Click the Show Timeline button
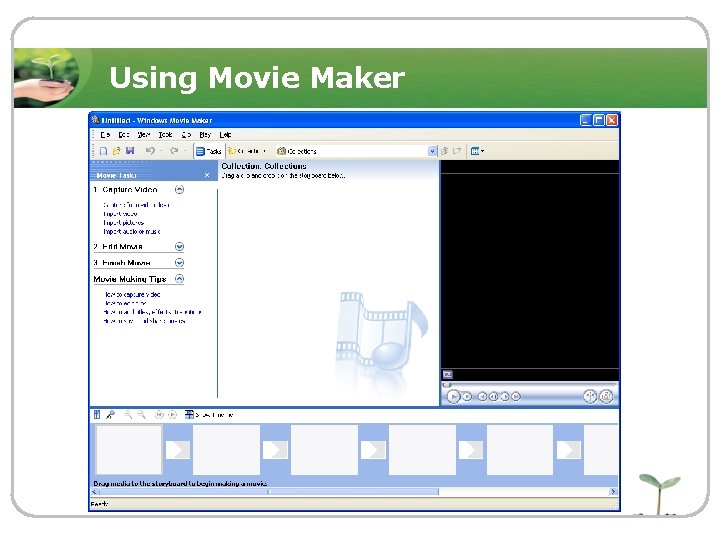Viewport: 720px width, 540px height. pyautogui.click(x=209, y=415)
